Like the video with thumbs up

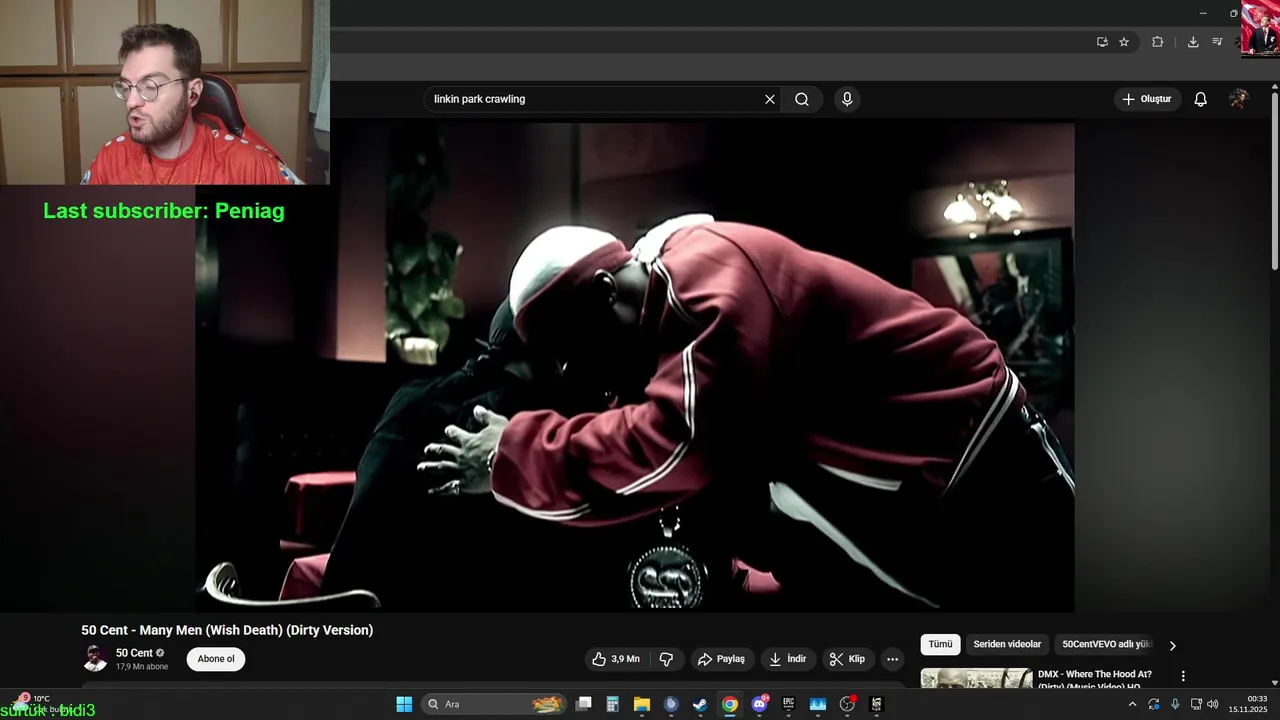(615, 659)
